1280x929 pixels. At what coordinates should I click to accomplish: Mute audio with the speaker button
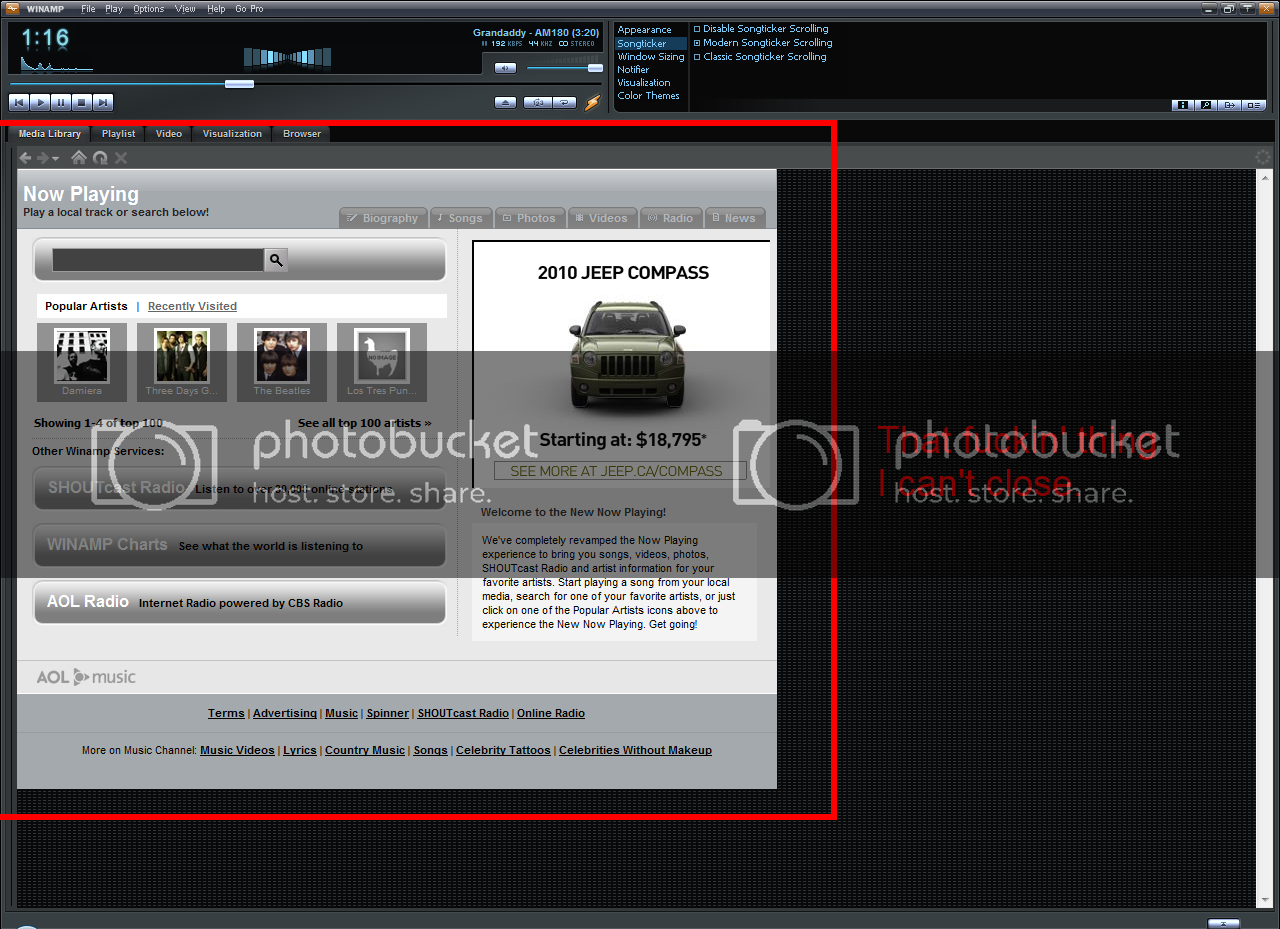click(x=505, y=68)
